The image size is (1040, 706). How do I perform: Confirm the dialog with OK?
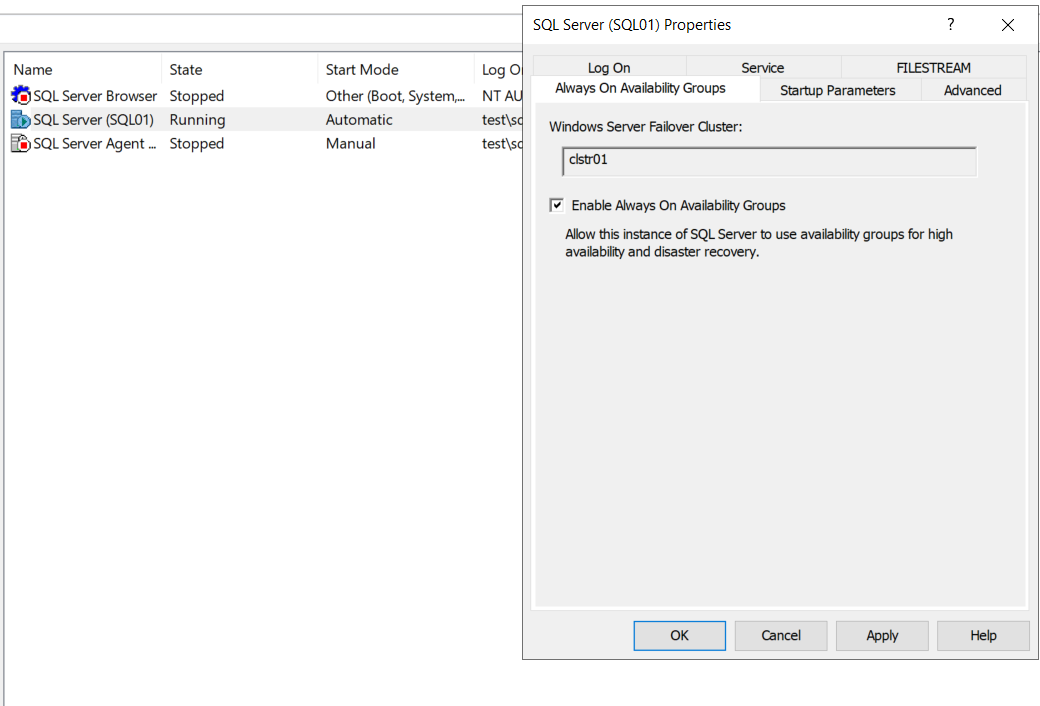tap(679, 636)
